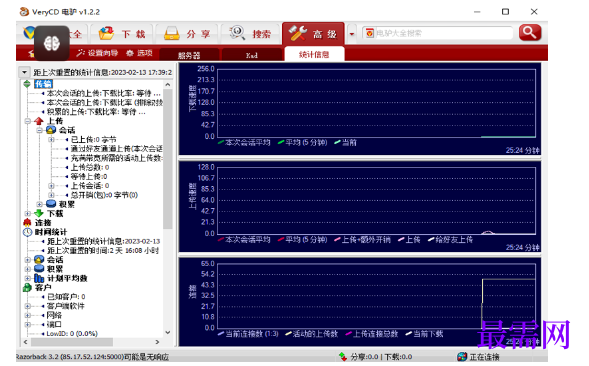Click 上传+额外开销 legend in upload graph
Screen dimensions: 589x366
point(362,239)
